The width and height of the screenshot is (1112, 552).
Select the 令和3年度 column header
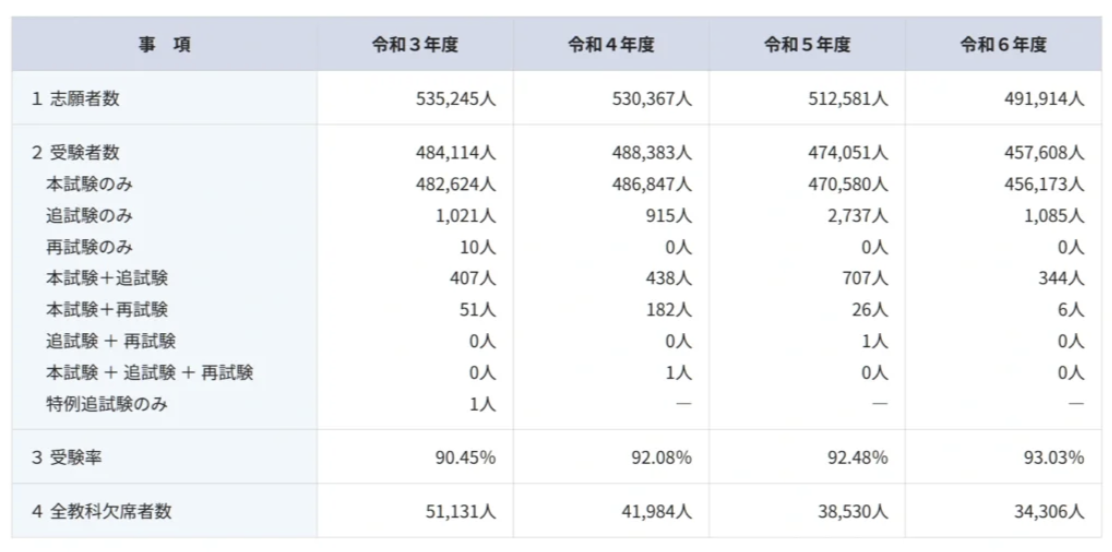[x=415, y=44]
